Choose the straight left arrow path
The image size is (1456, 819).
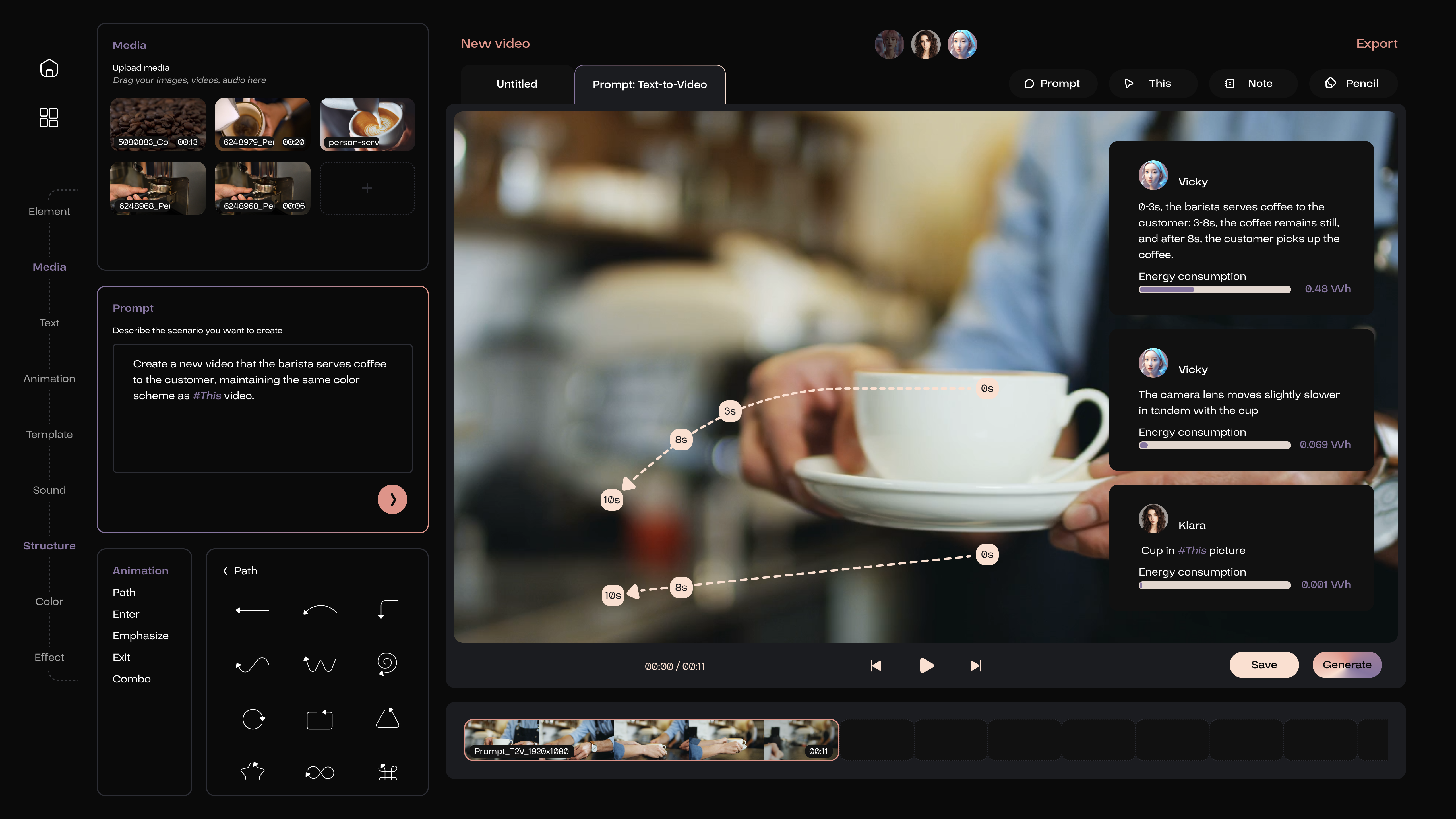tap(252, 610)
